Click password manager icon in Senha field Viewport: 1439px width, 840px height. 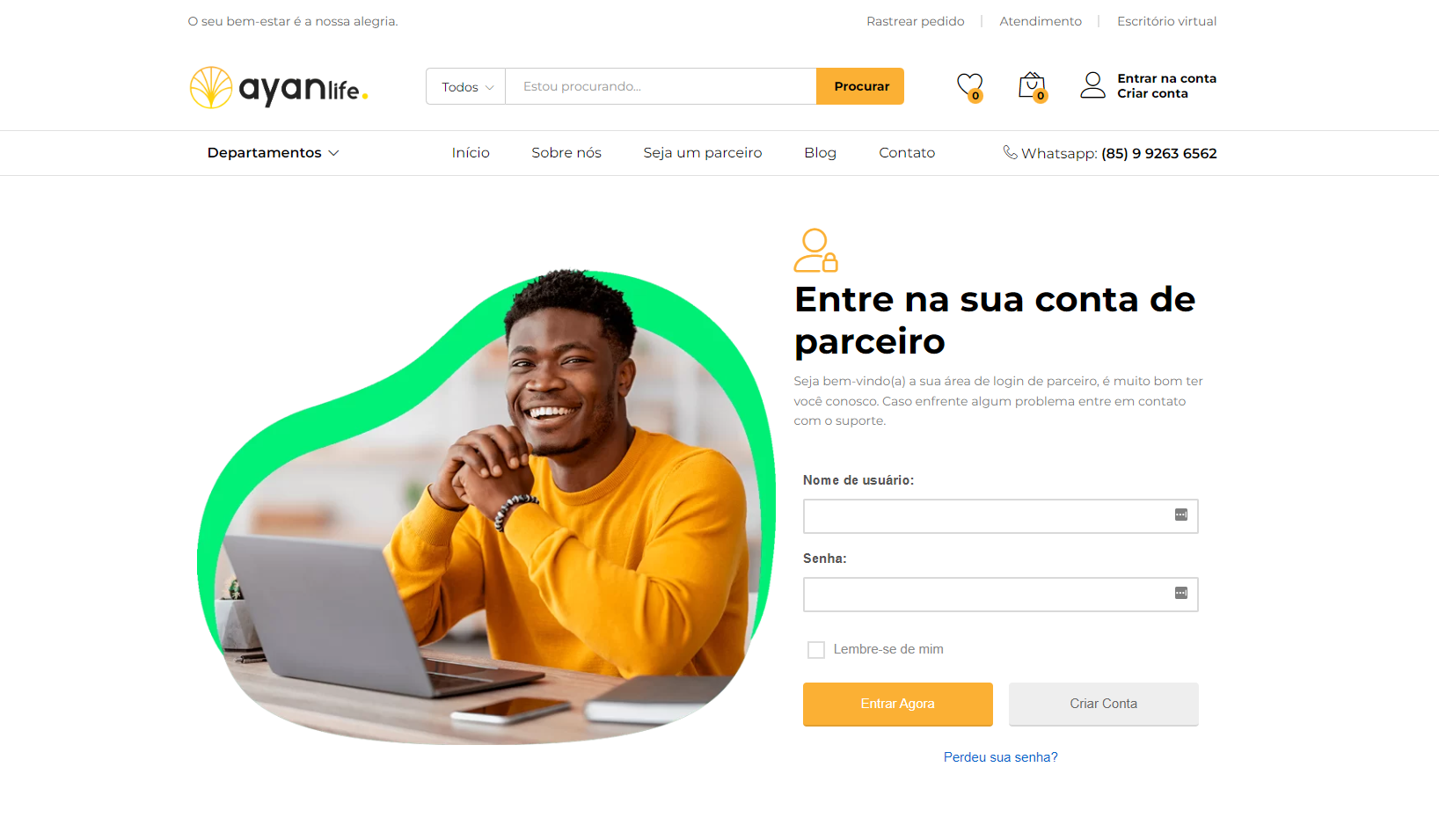click(x=1181, y=593)
